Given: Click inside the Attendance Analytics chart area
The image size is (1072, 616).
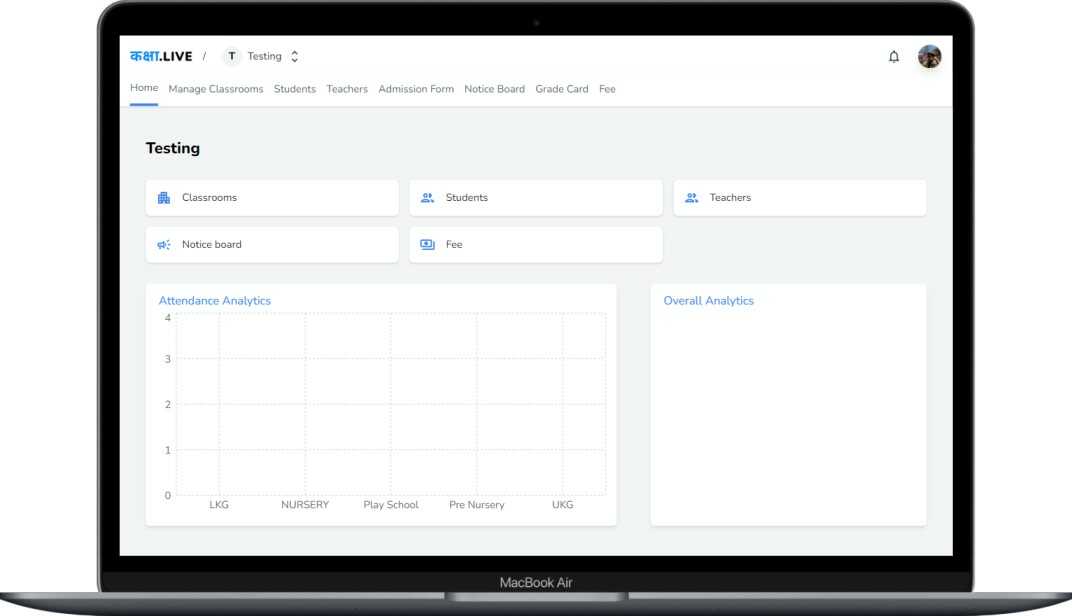Looking at the screenshot, I should [390, 405].
